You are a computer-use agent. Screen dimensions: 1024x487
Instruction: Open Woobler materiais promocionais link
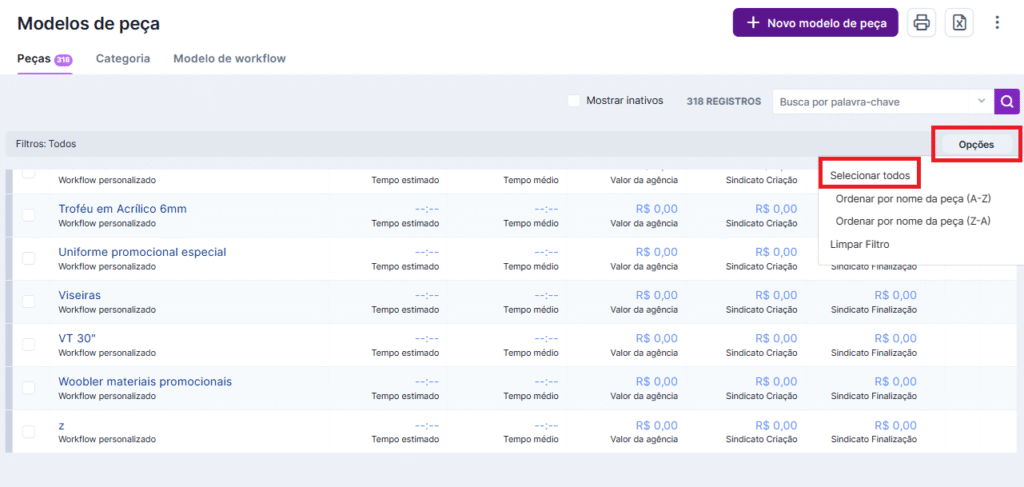(x=145, y=381)
